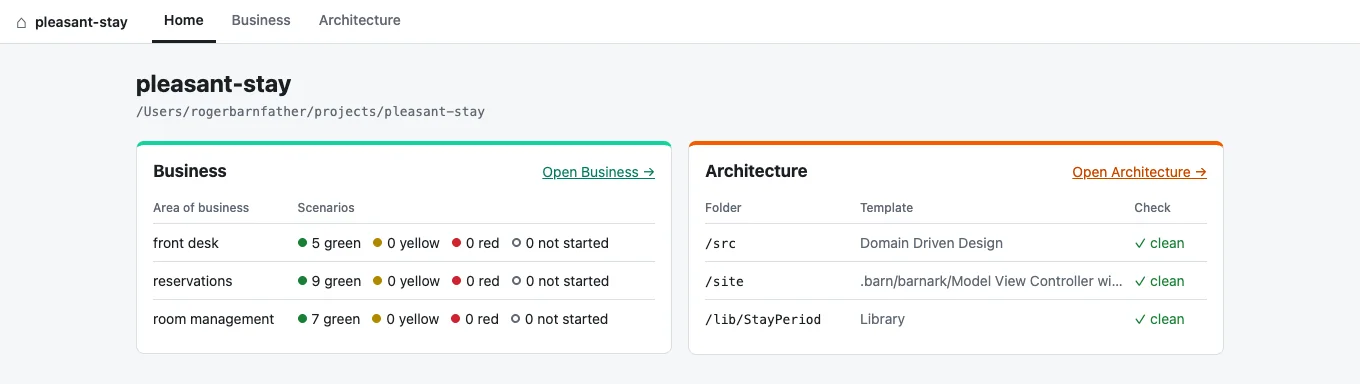Switch to the Business tab
The width and height of the screenshot is (1360, 384).
coord(261,20)
